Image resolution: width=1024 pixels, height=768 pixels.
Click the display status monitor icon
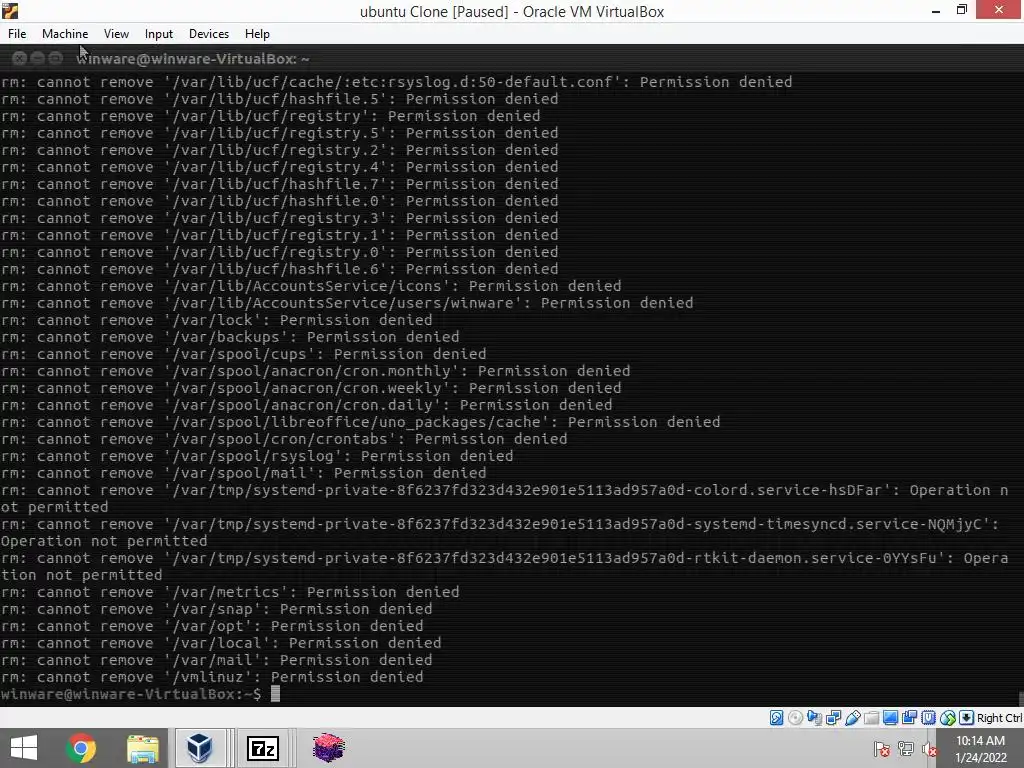(x=890, y=718)
